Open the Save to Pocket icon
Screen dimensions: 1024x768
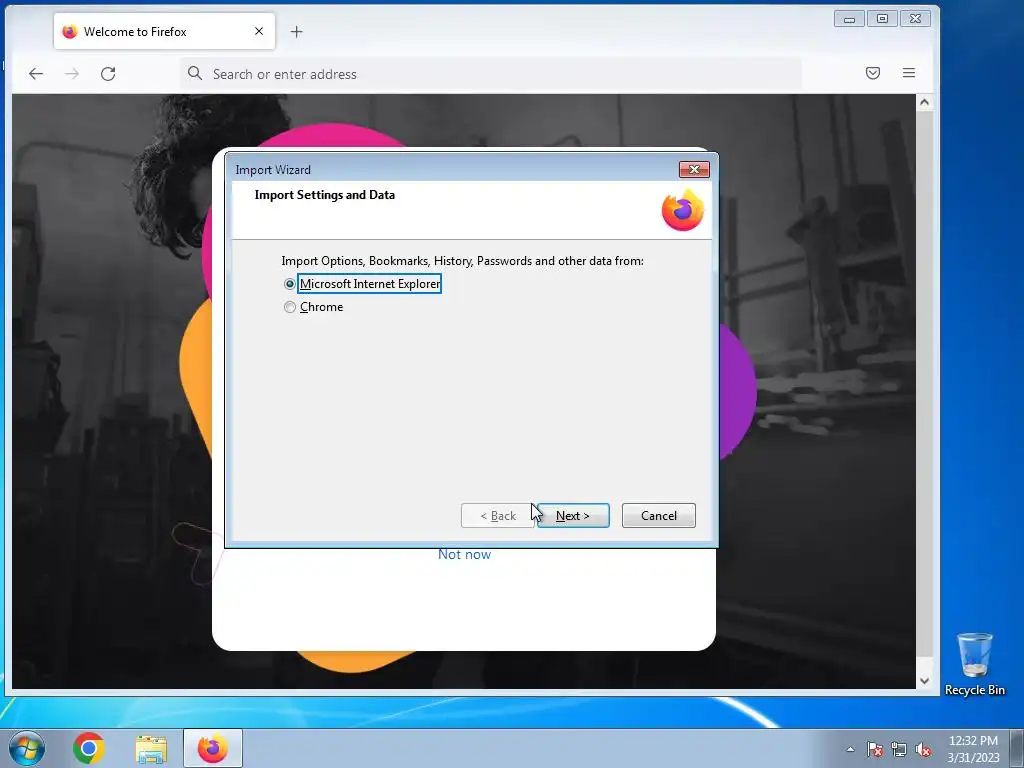pyautogui.click(x=872, y=73)
